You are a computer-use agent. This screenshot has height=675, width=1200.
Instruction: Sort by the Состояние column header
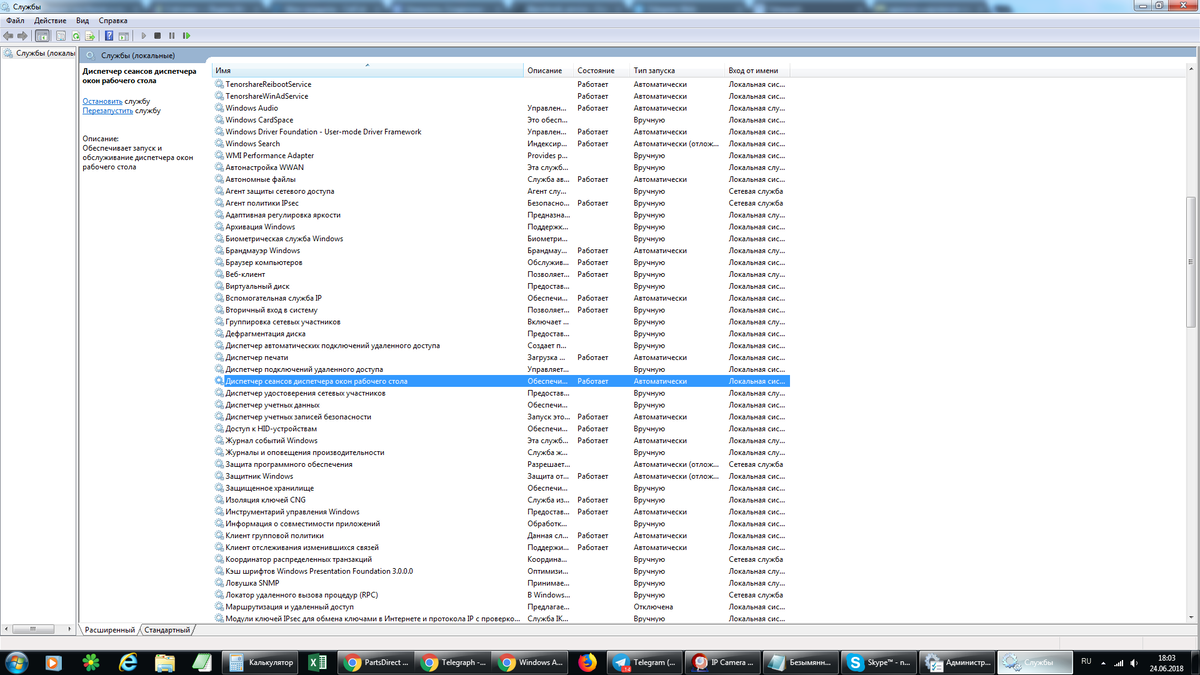click(603, 71)
